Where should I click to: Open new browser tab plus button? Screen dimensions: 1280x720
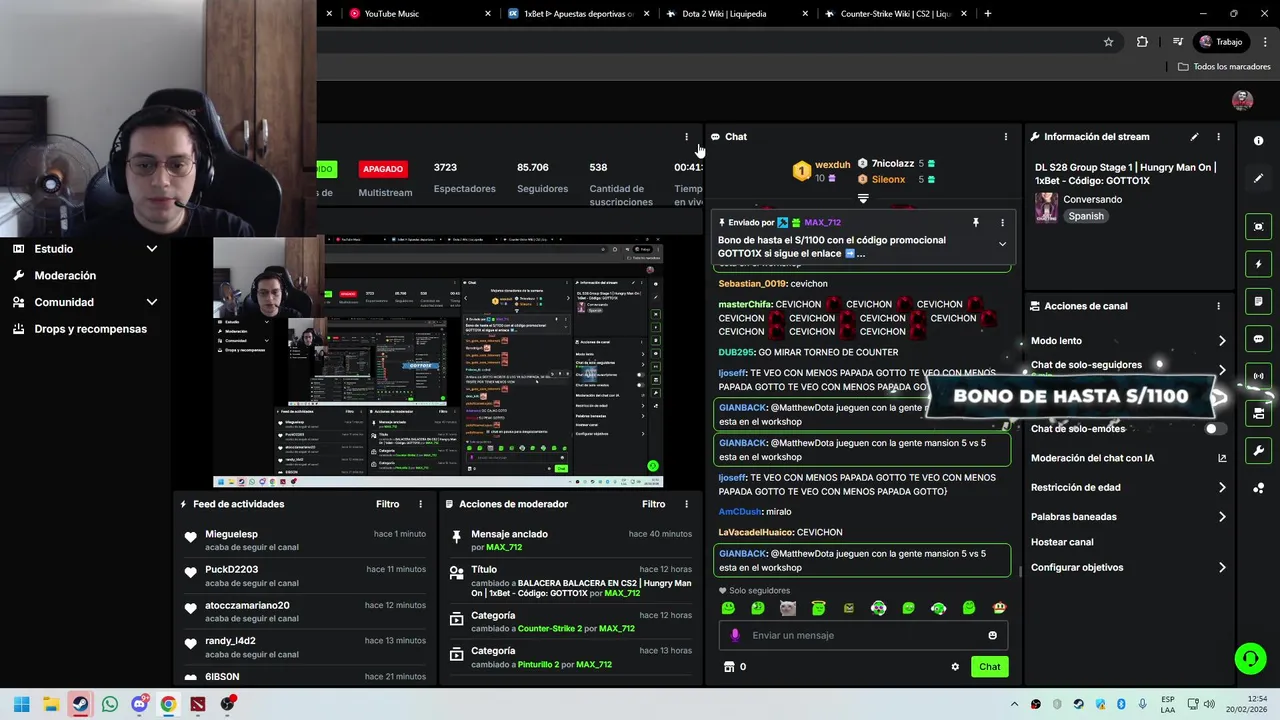click(x=988, y=14)
